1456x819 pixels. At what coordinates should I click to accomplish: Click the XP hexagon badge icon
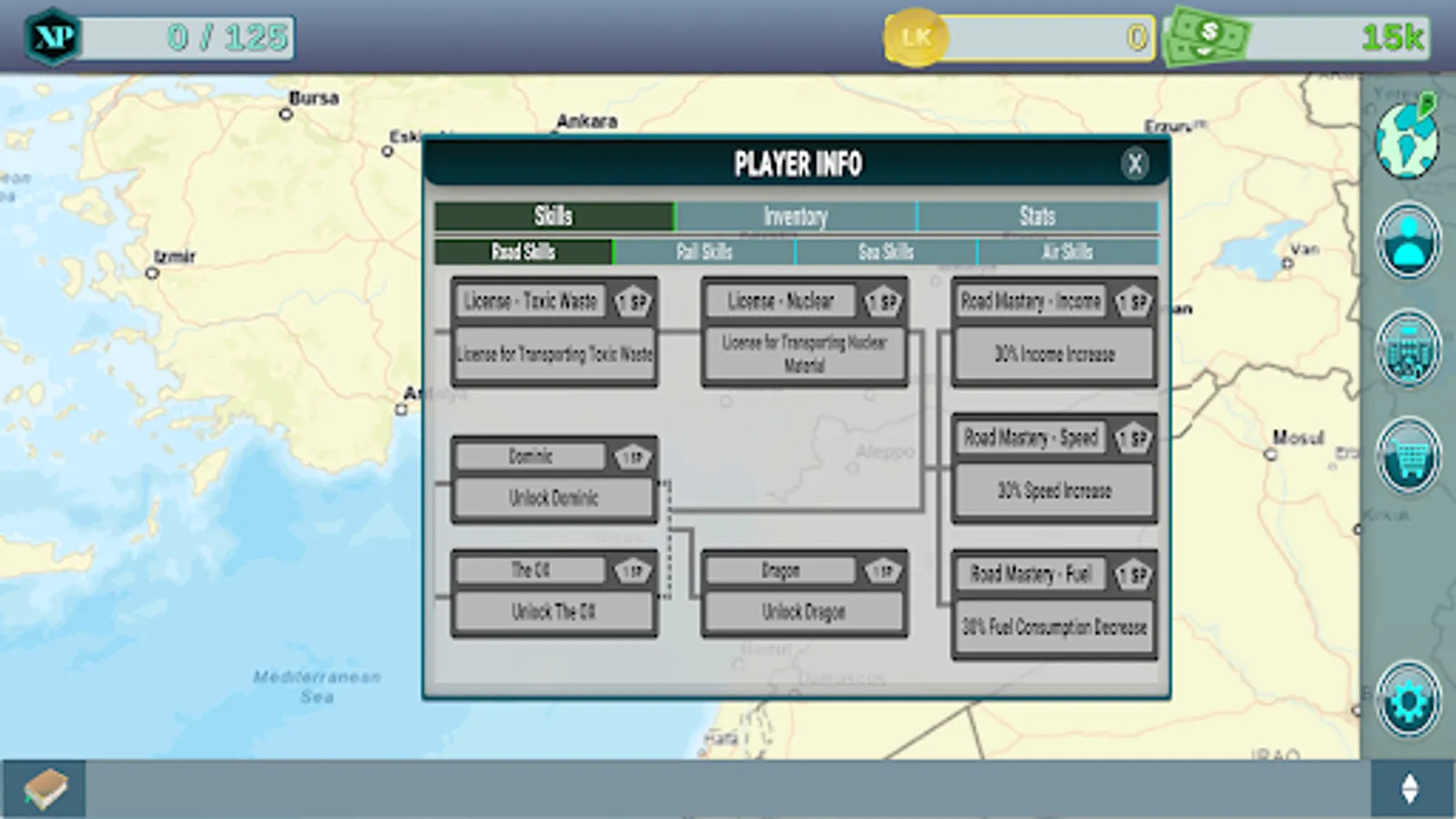[53, 37]
